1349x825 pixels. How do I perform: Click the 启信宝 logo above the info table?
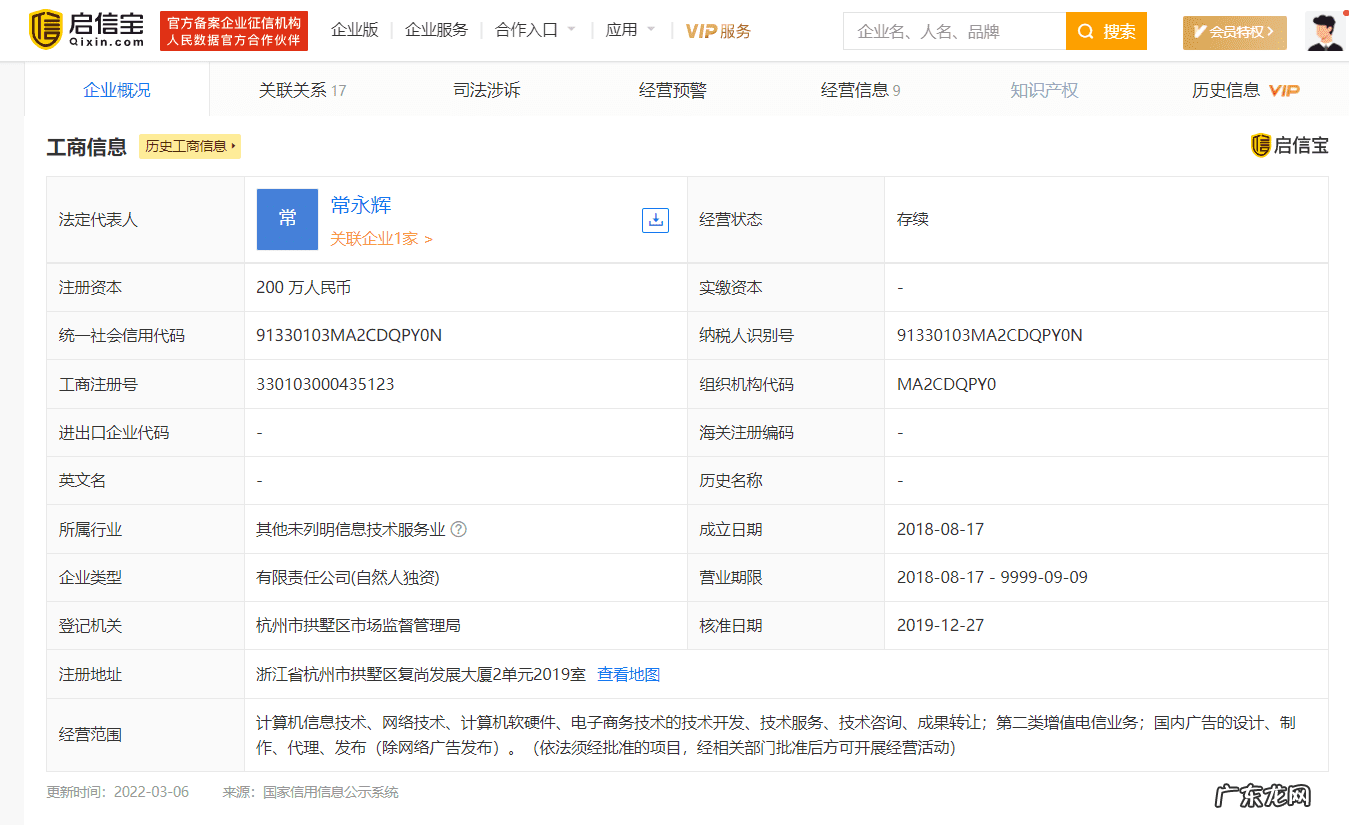tap(1289, 145)
